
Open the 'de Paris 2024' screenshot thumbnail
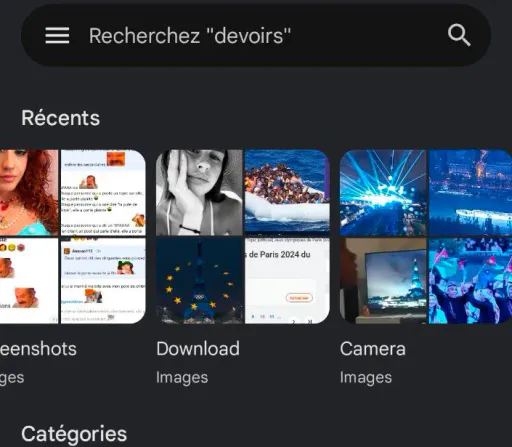(287, 281)
